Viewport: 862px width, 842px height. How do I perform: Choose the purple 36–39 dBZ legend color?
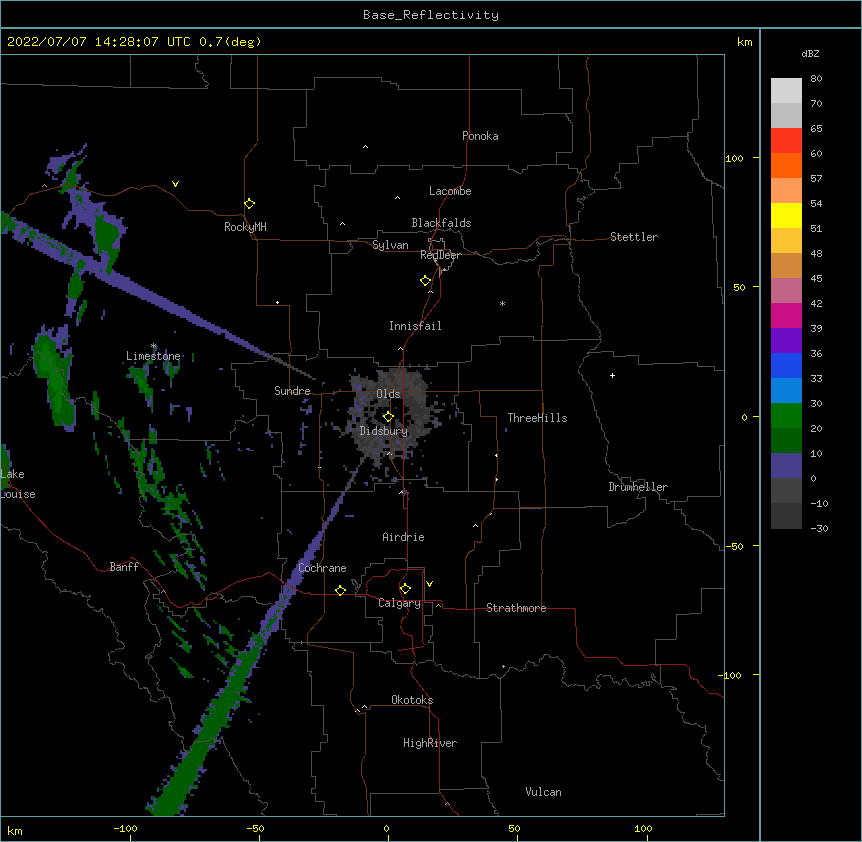(786, 340)
